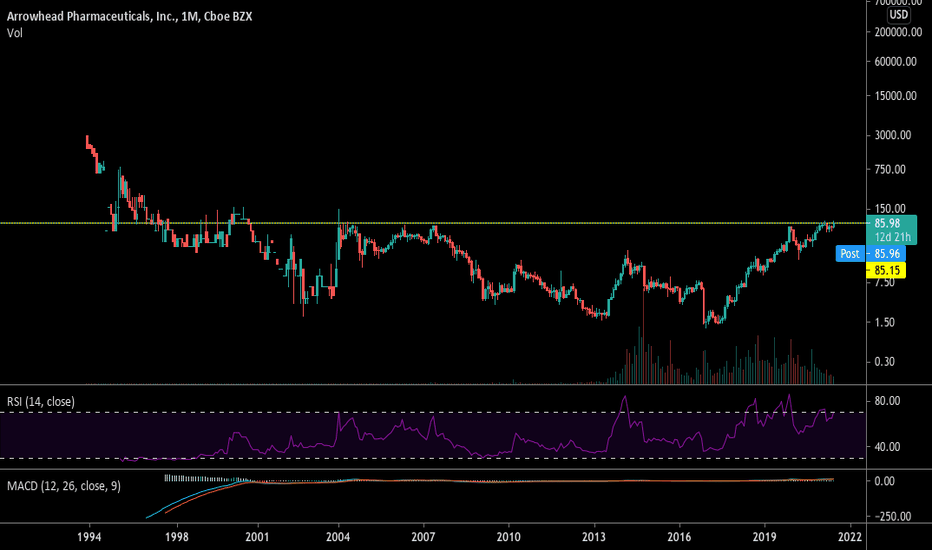Click the 2001 time axis label
This screenshot has width=932, height=550.
[257, 537]
